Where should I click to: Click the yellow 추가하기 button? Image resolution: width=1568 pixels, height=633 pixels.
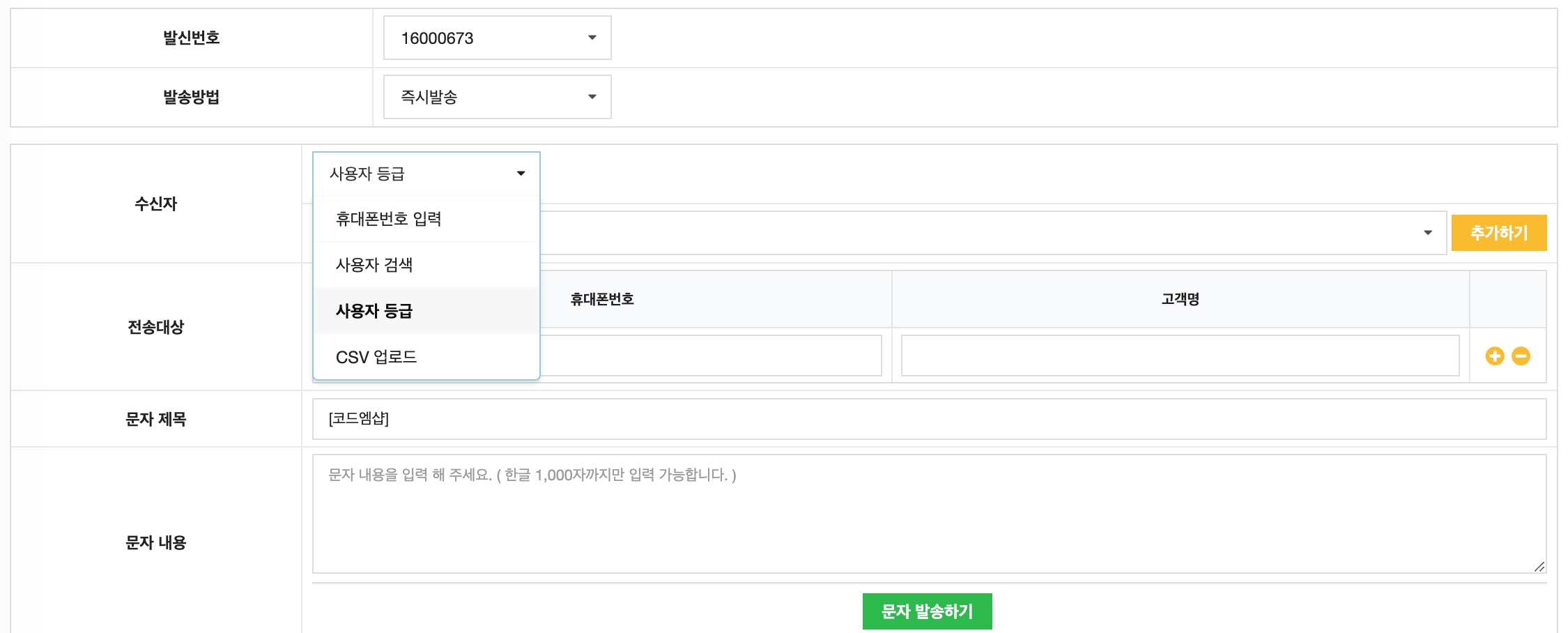tap(1499, 232)
